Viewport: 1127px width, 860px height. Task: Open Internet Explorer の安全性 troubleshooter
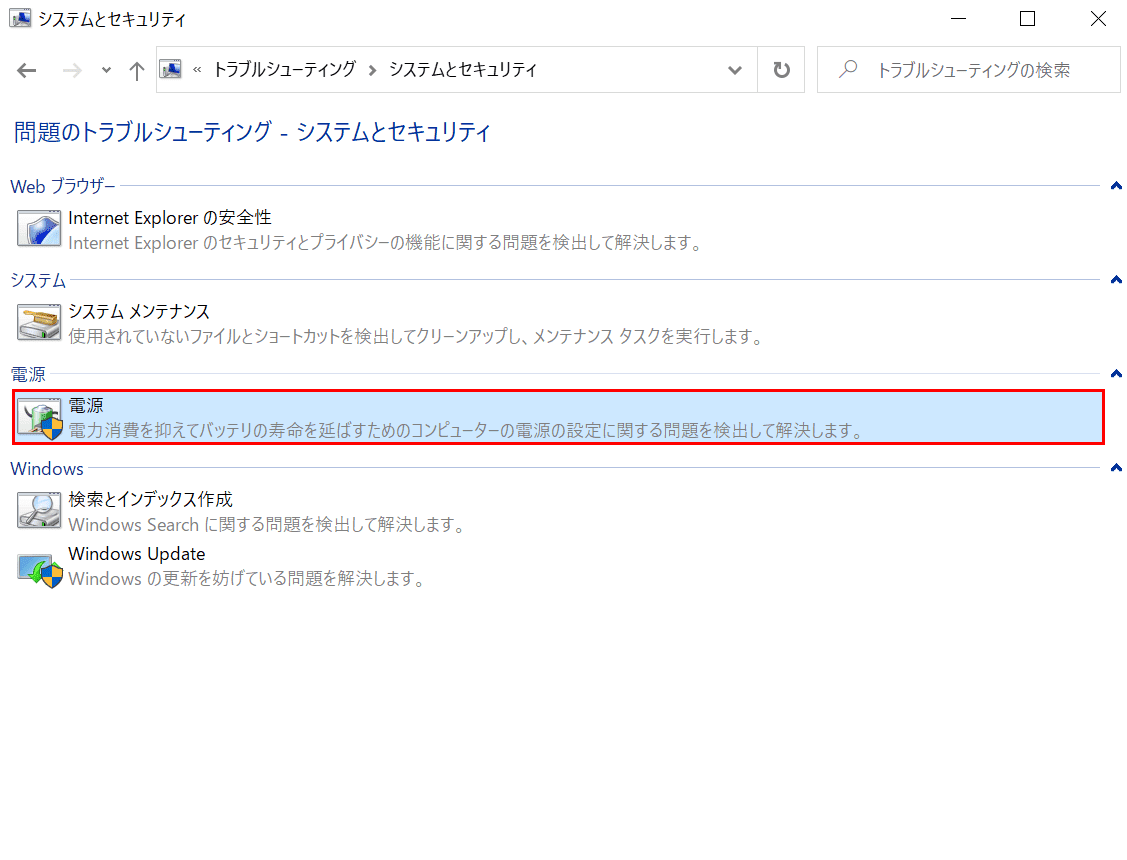pyautogui.click(x=170, y=218)
